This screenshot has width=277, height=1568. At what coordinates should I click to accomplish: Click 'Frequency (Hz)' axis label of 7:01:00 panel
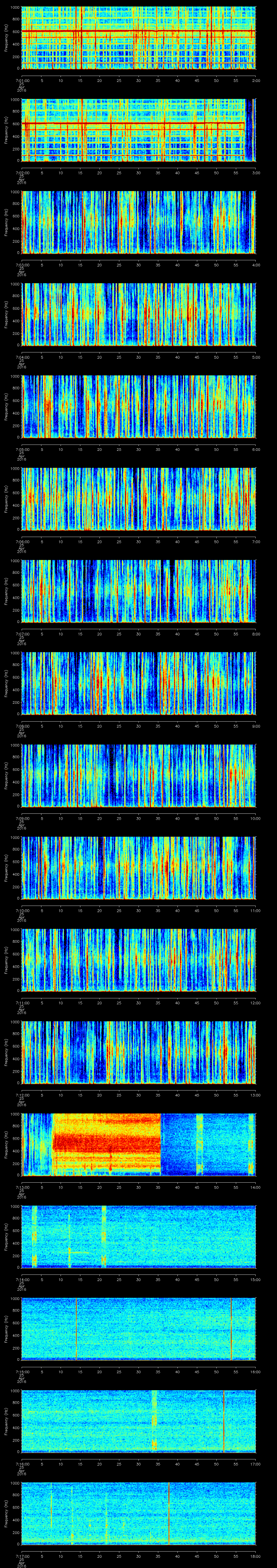point(6,38)
